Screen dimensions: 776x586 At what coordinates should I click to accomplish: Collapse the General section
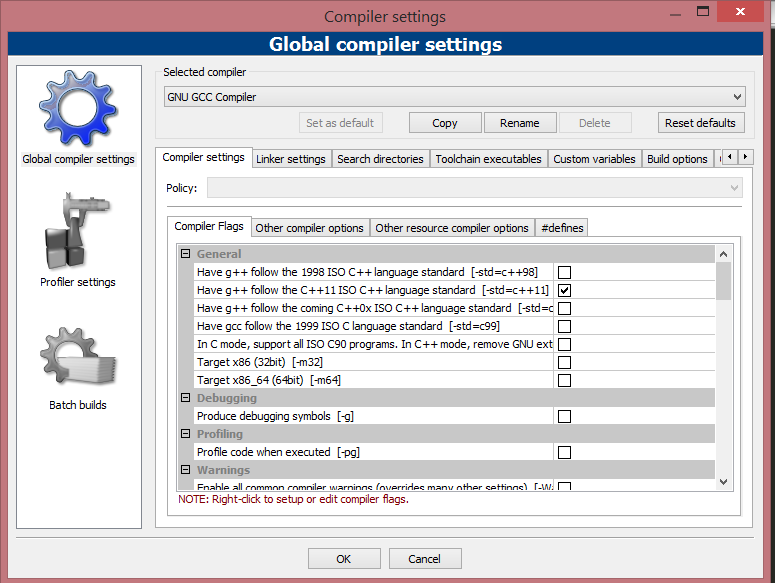186,254
